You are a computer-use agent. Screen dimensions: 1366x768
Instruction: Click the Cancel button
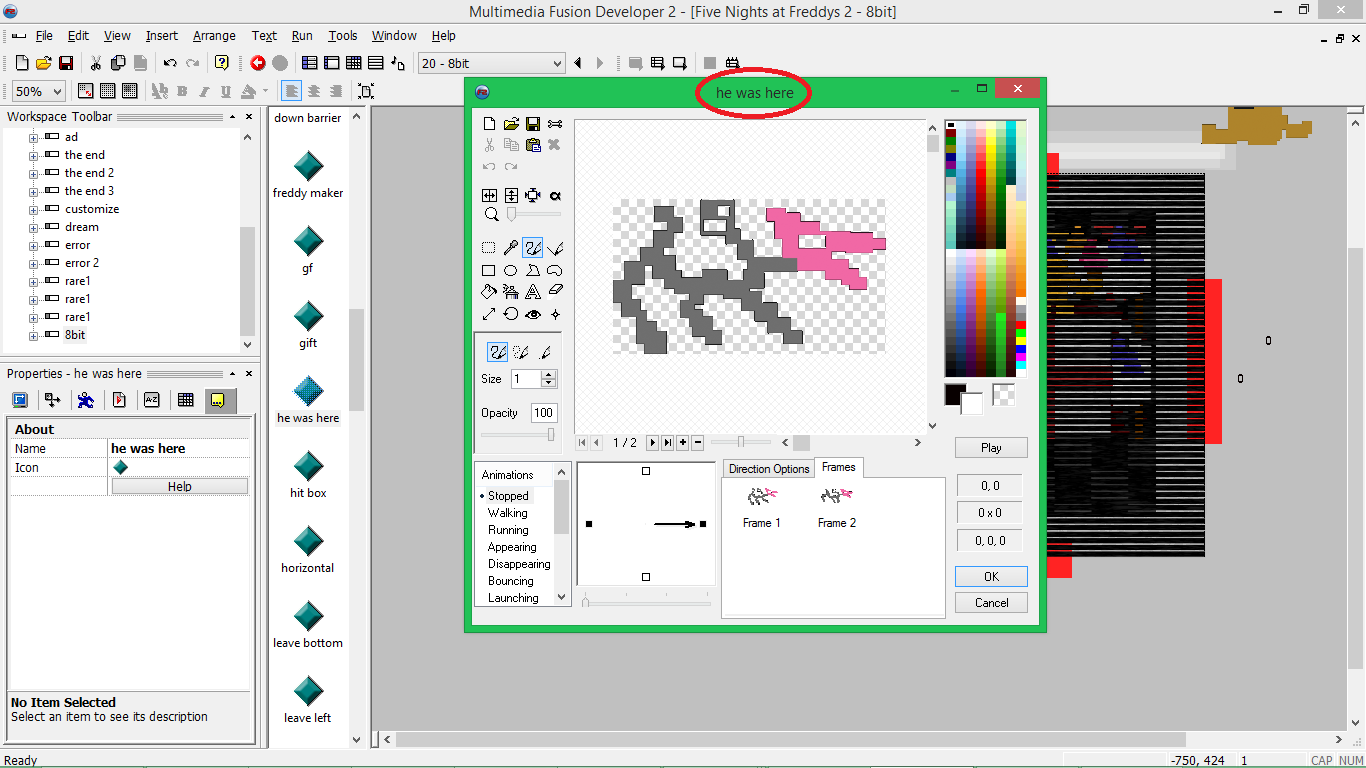click(991, 603)
